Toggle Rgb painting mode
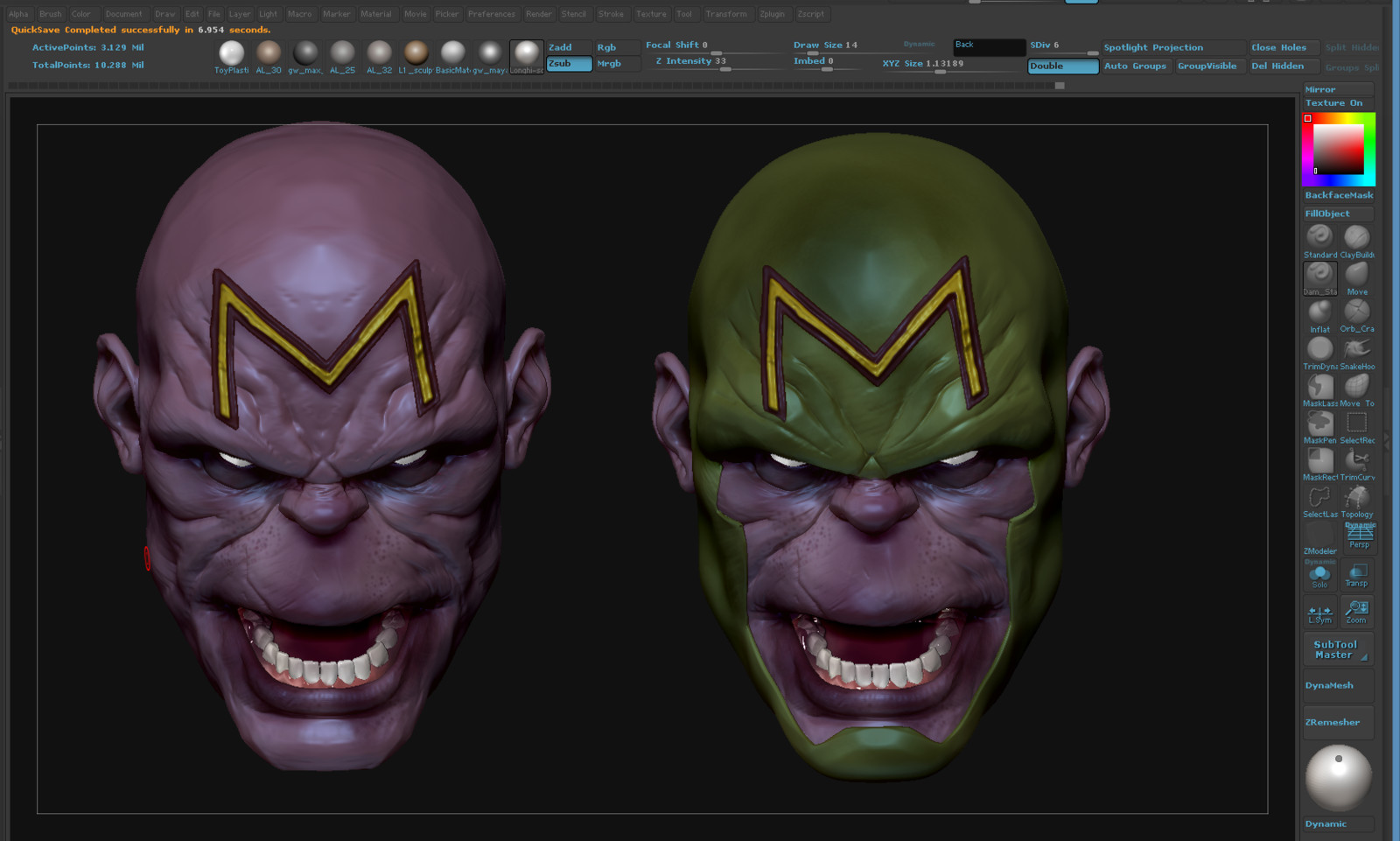 point(617,47)
